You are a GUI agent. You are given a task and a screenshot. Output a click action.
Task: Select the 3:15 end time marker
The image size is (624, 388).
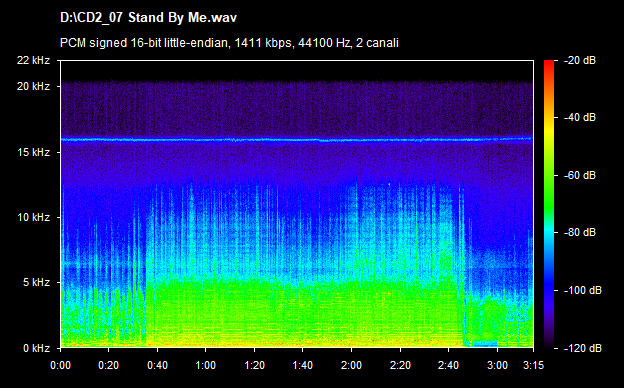click(533, 365)
